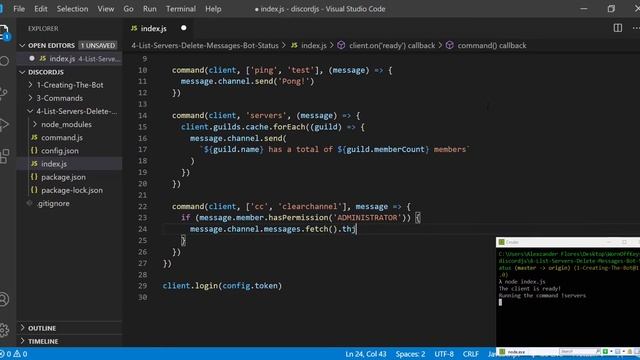Screen dimensions: 640x360
Task: Open the Search activity bar icon
Action: point(4,61)
